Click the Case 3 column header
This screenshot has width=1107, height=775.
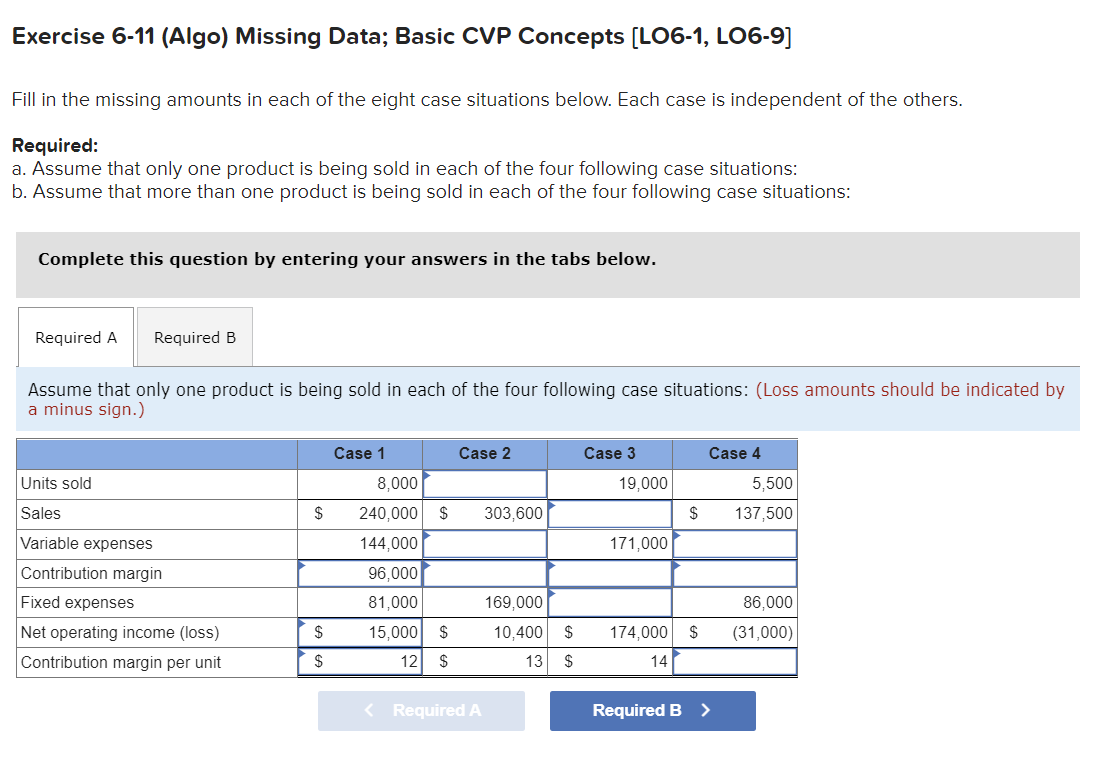610,453
